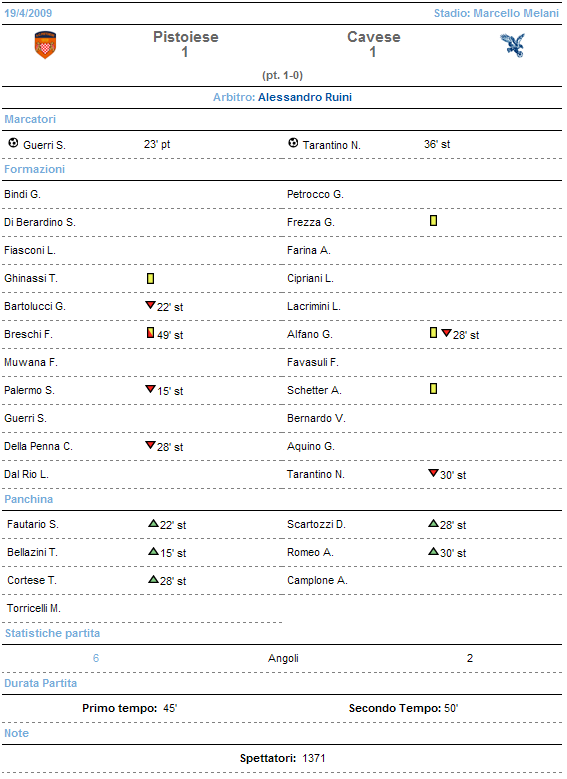Click the Stadio: Marcello Melani label
Viewport: 567px width, 779px height.
(496, 13)
